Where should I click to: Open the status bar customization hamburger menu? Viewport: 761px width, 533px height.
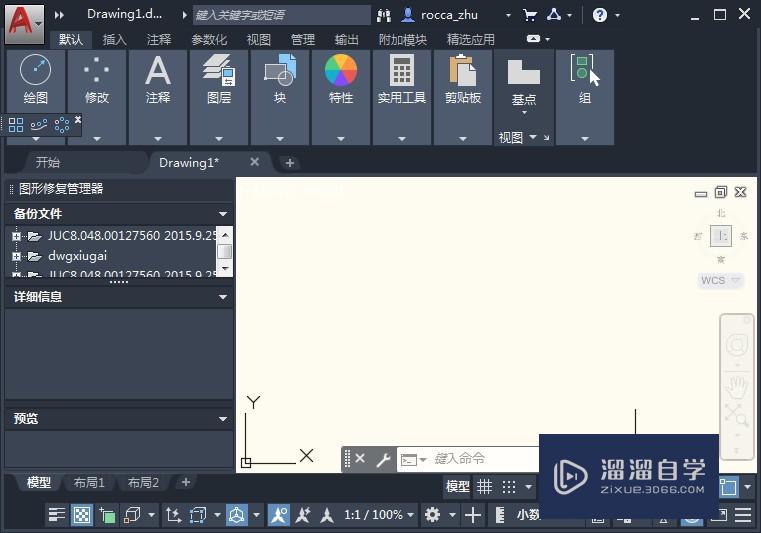point(743,515)
